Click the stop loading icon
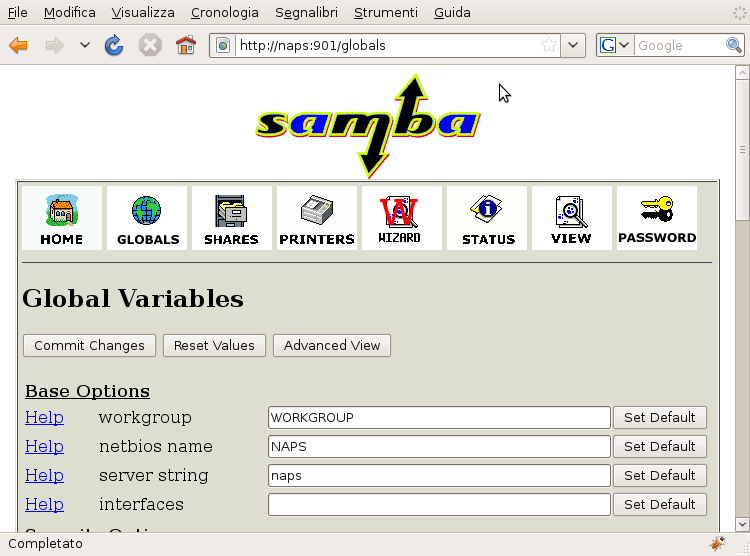 (x=150, y=45)
